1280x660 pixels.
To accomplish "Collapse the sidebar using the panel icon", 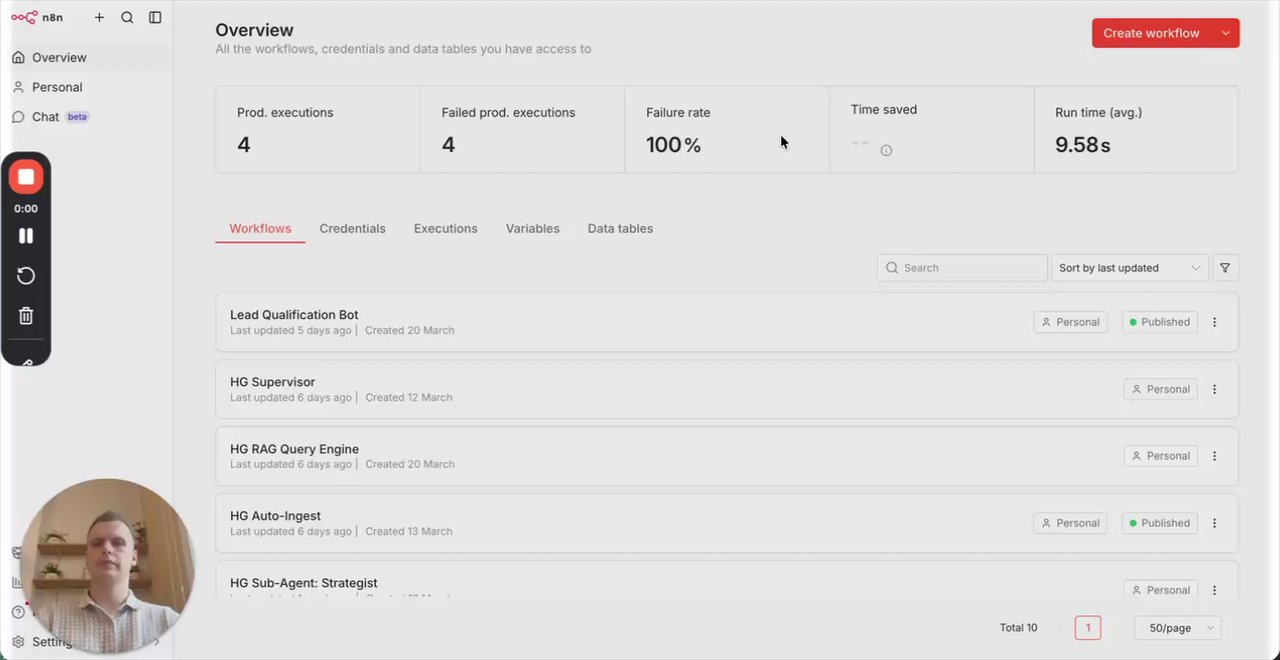I will tap(155, 17).
